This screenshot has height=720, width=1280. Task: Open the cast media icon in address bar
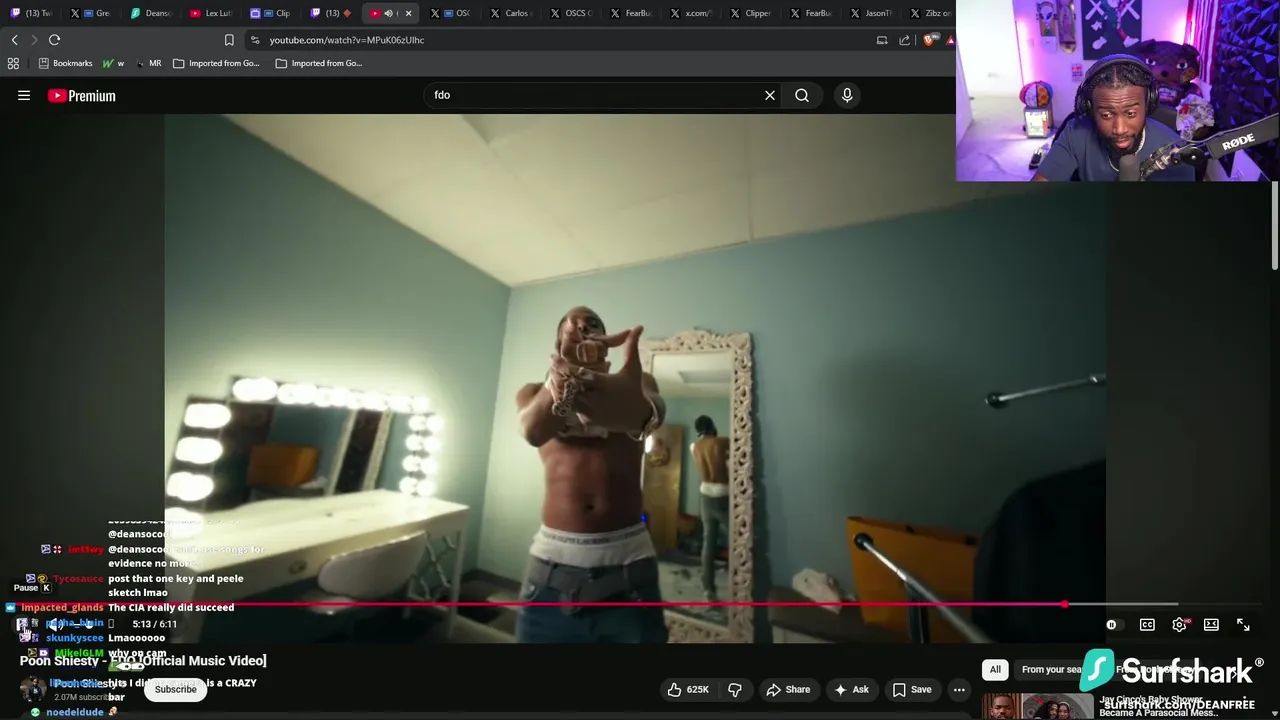click(882, 40)
